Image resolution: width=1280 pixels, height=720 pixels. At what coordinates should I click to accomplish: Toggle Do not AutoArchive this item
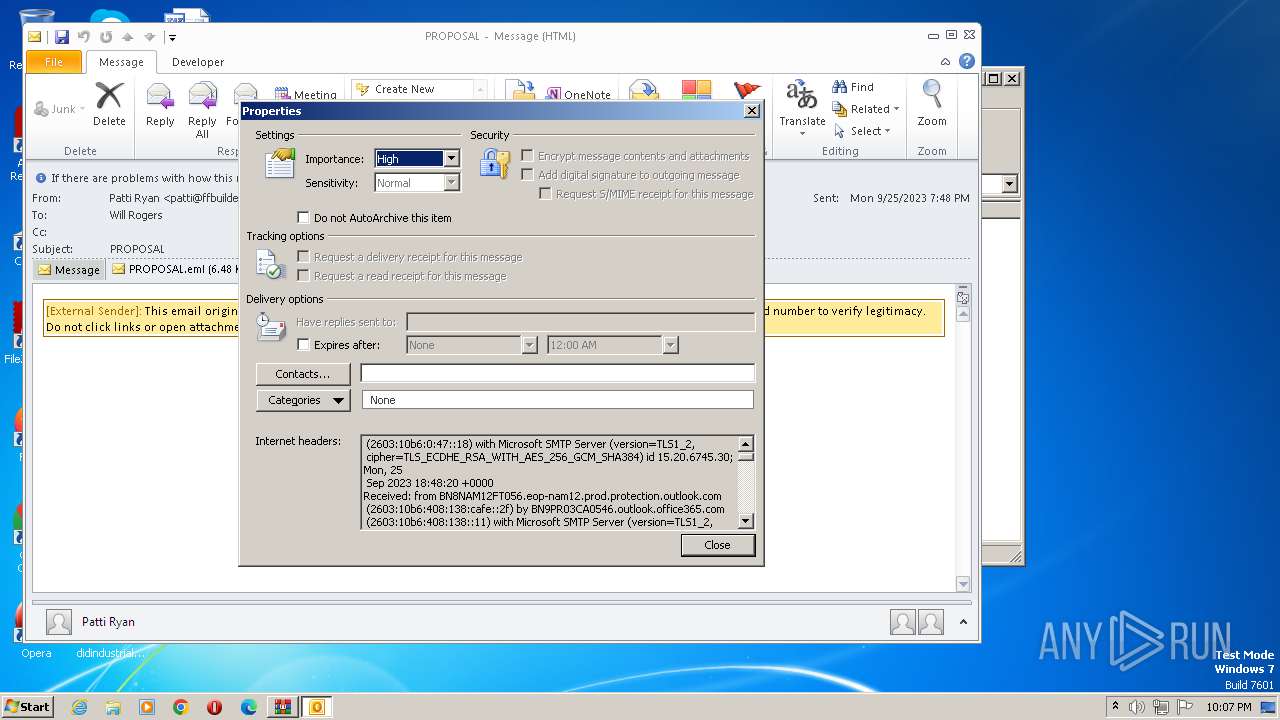[304, 217]
